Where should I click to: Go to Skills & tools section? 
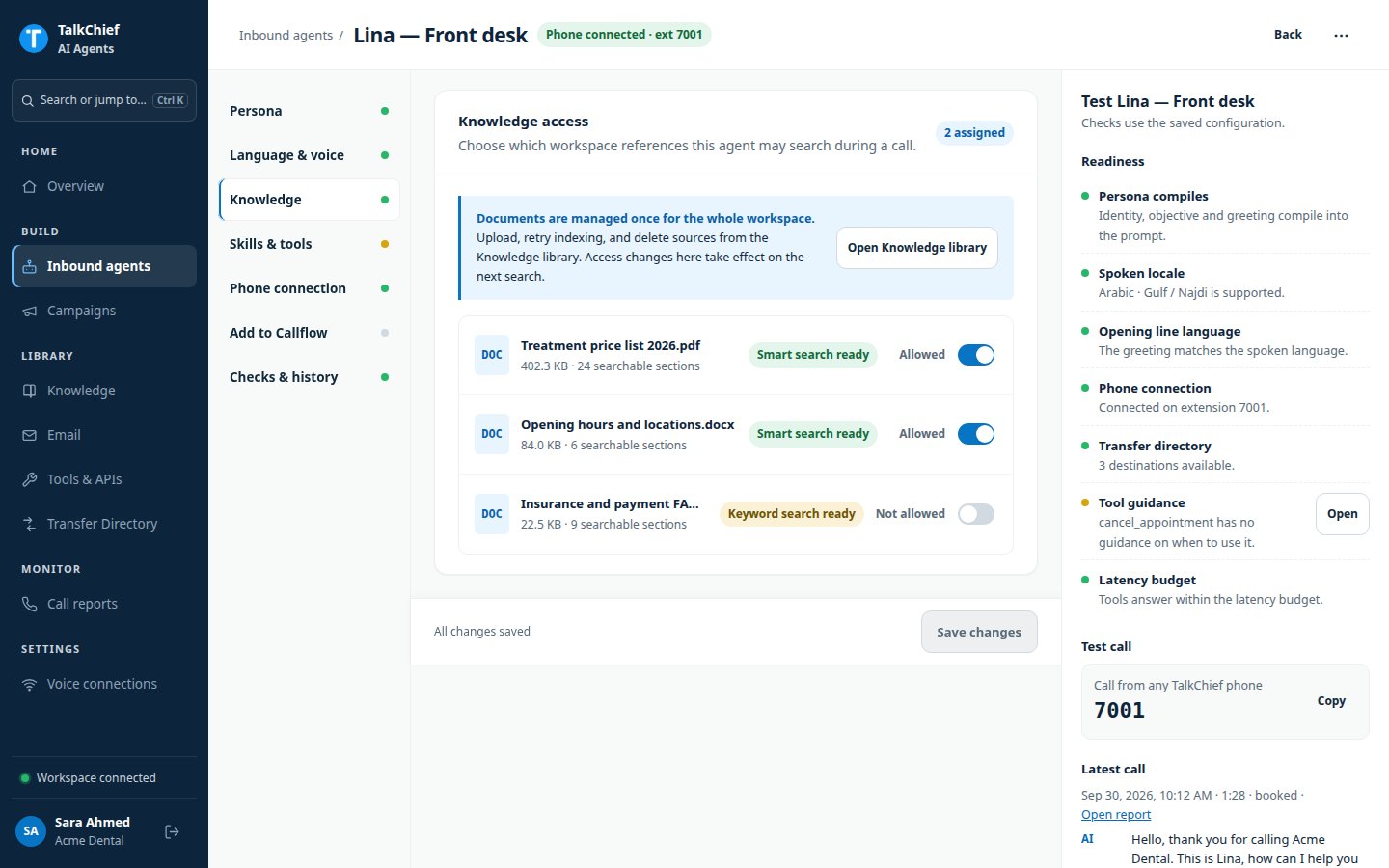310,244
